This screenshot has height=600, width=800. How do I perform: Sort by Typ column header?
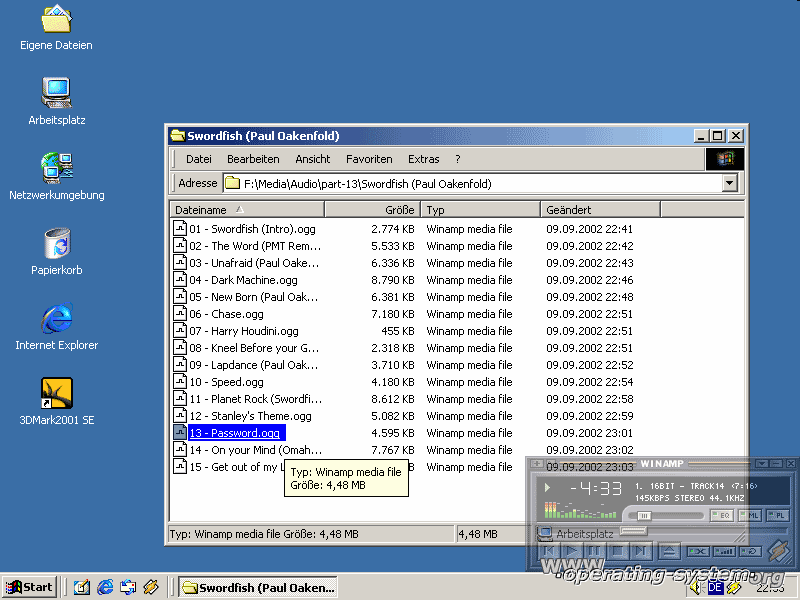coord(481,209)
